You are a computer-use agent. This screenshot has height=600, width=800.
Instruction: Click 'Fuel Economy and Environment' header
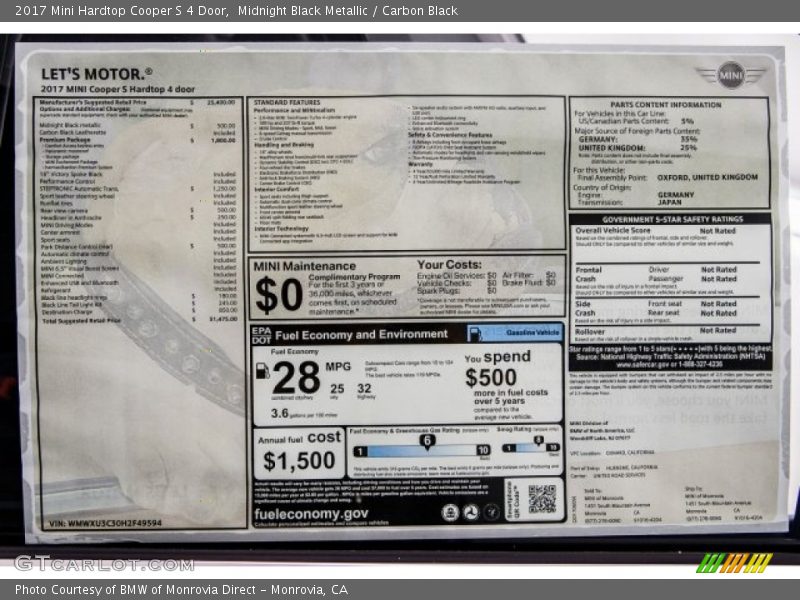pyautogui.click(x=361, y=335)
